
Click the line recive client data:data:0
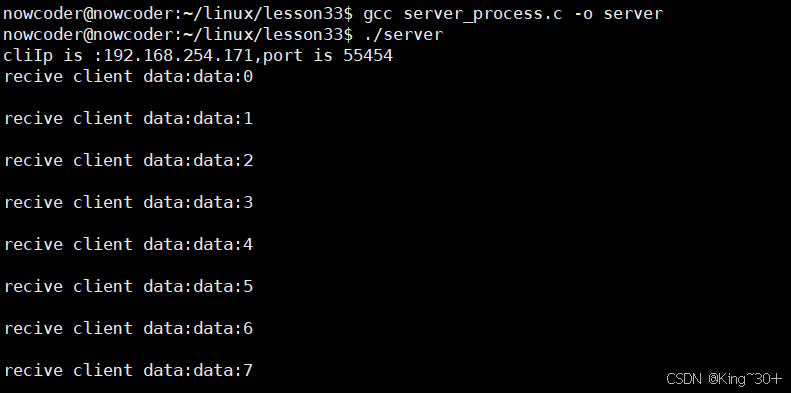tap(128, 76)
